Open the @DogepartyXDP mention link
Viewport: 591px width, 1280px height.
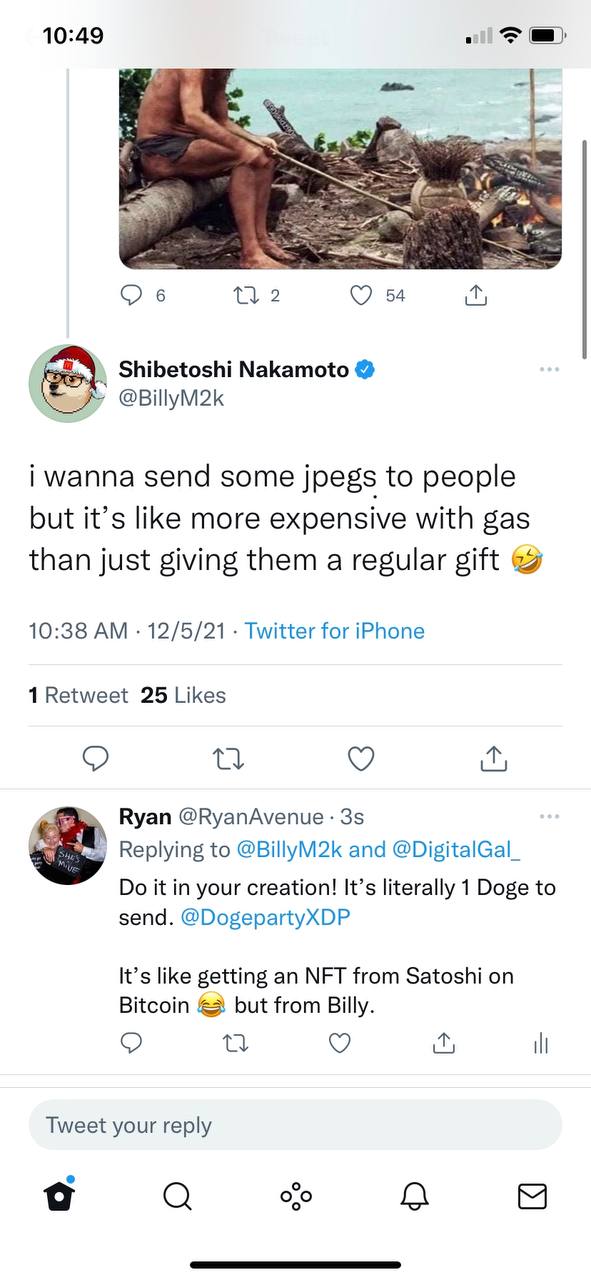(265, 915)
